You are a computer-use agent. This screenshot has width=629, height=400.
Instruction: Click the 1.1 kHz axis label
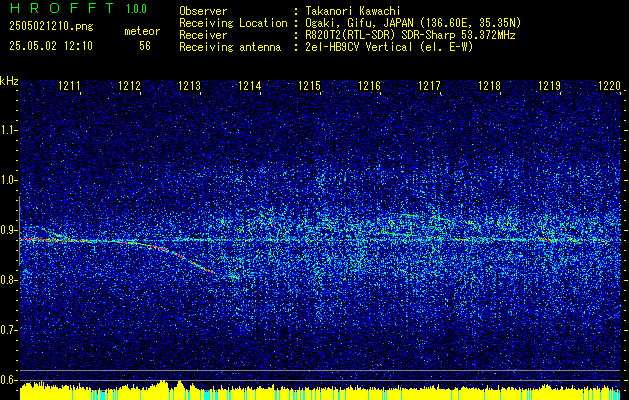(x=8, y=130)
